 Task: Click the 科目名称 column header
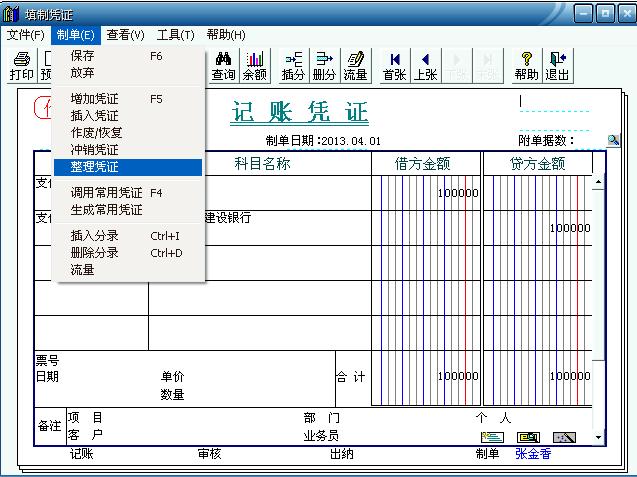tap(262, 163)
